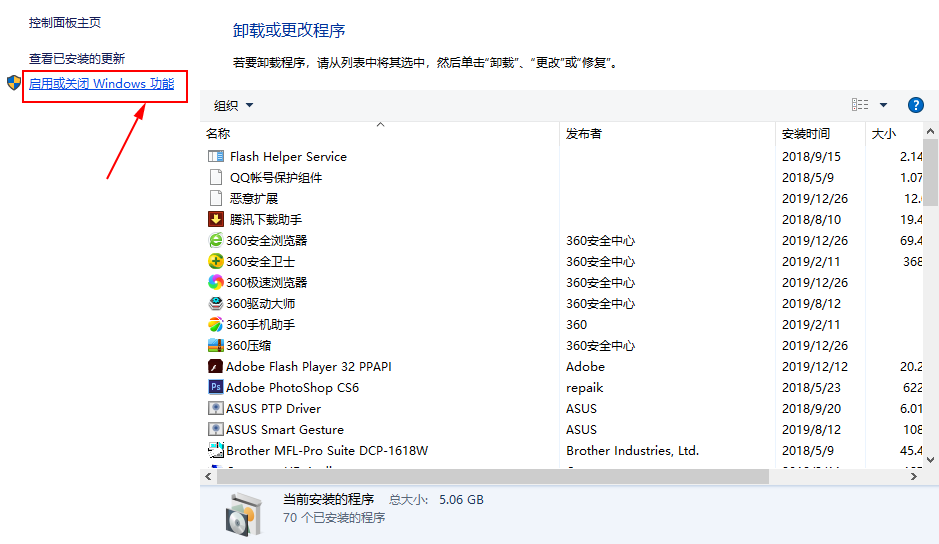Select the QQ帐号保护组件 entry name

click(x=276, y=177)
